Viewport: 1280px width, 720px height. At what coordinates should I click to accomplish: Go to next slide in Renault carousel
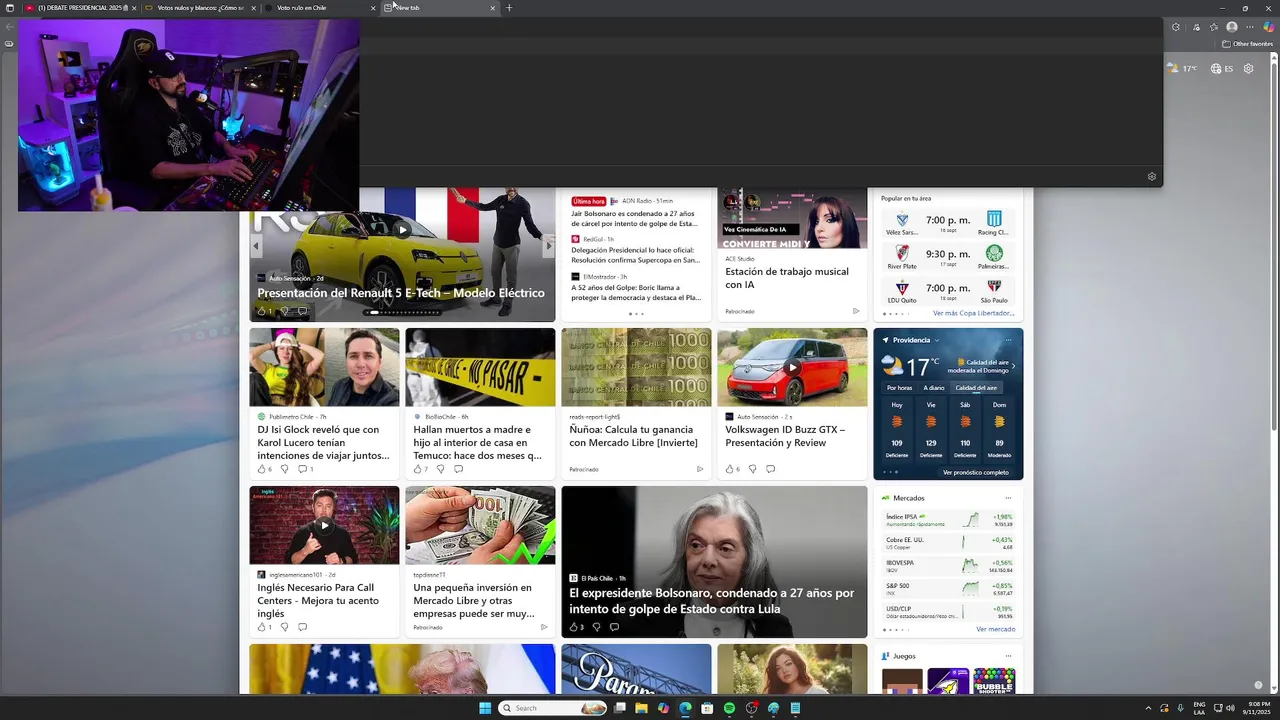548,245
